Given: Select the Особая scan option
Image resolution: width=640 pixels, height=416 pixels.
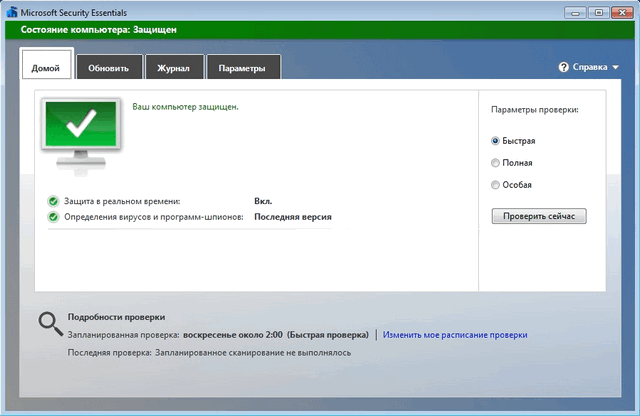Looking at the screenshot, I should tap(496, 184).
